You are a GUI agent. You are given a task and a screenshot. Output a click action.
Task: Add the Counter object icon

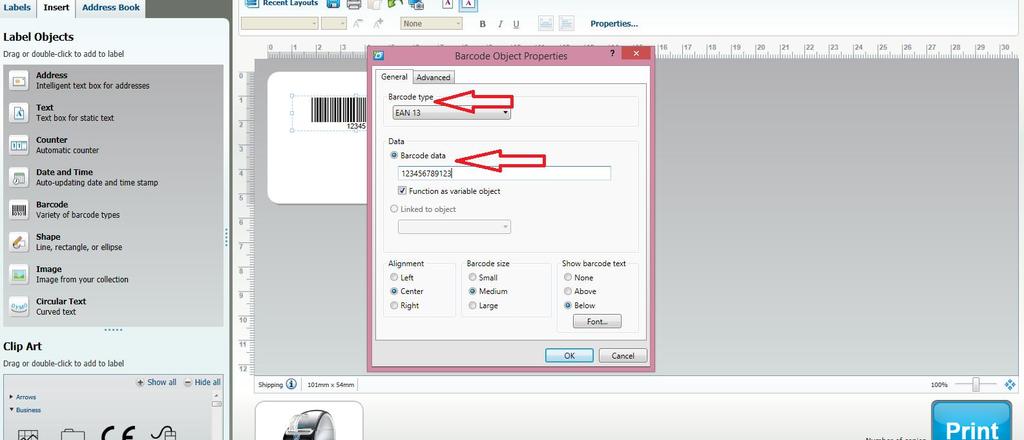(18, 145)
